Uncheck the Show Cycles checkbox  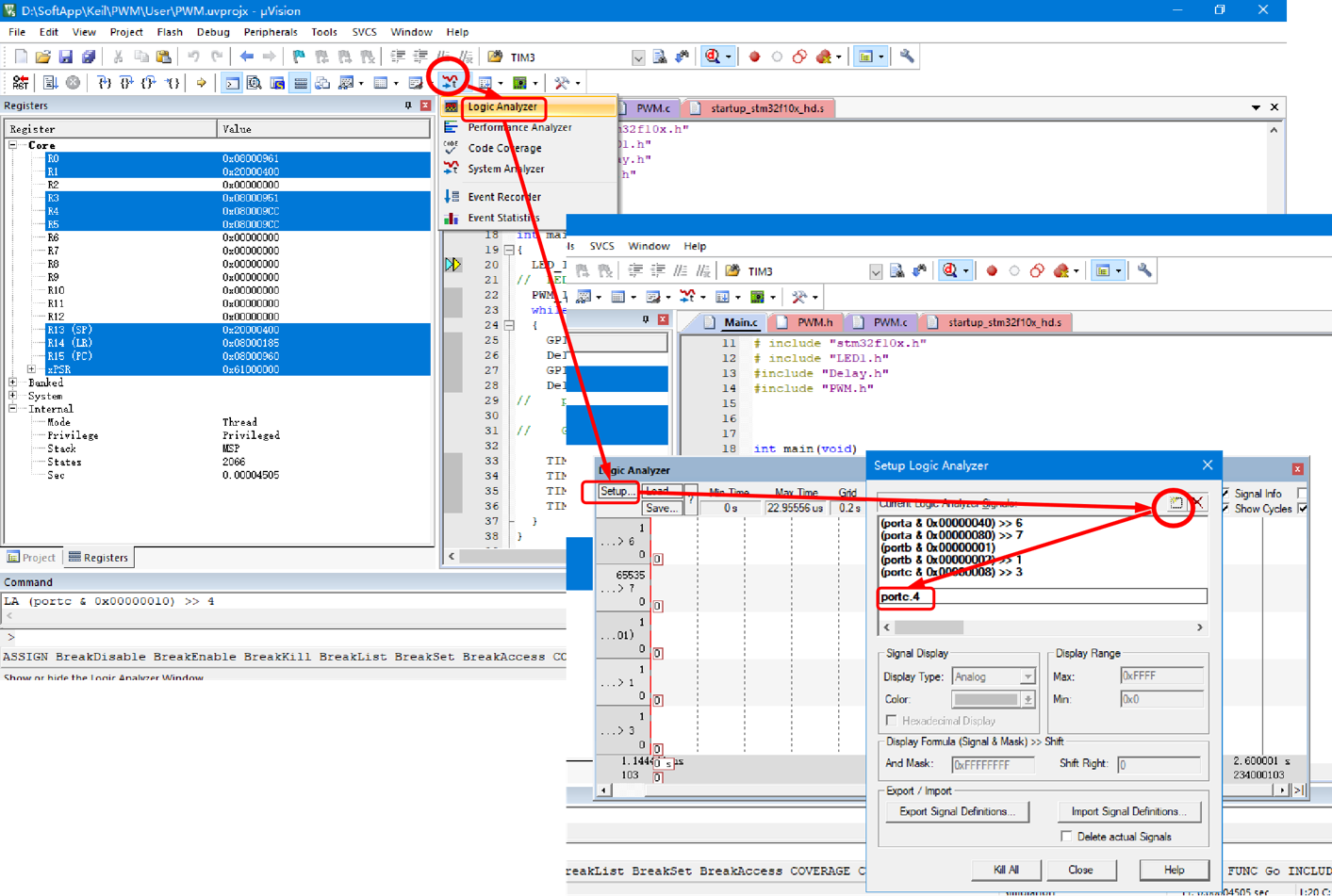click(1303, 509)
